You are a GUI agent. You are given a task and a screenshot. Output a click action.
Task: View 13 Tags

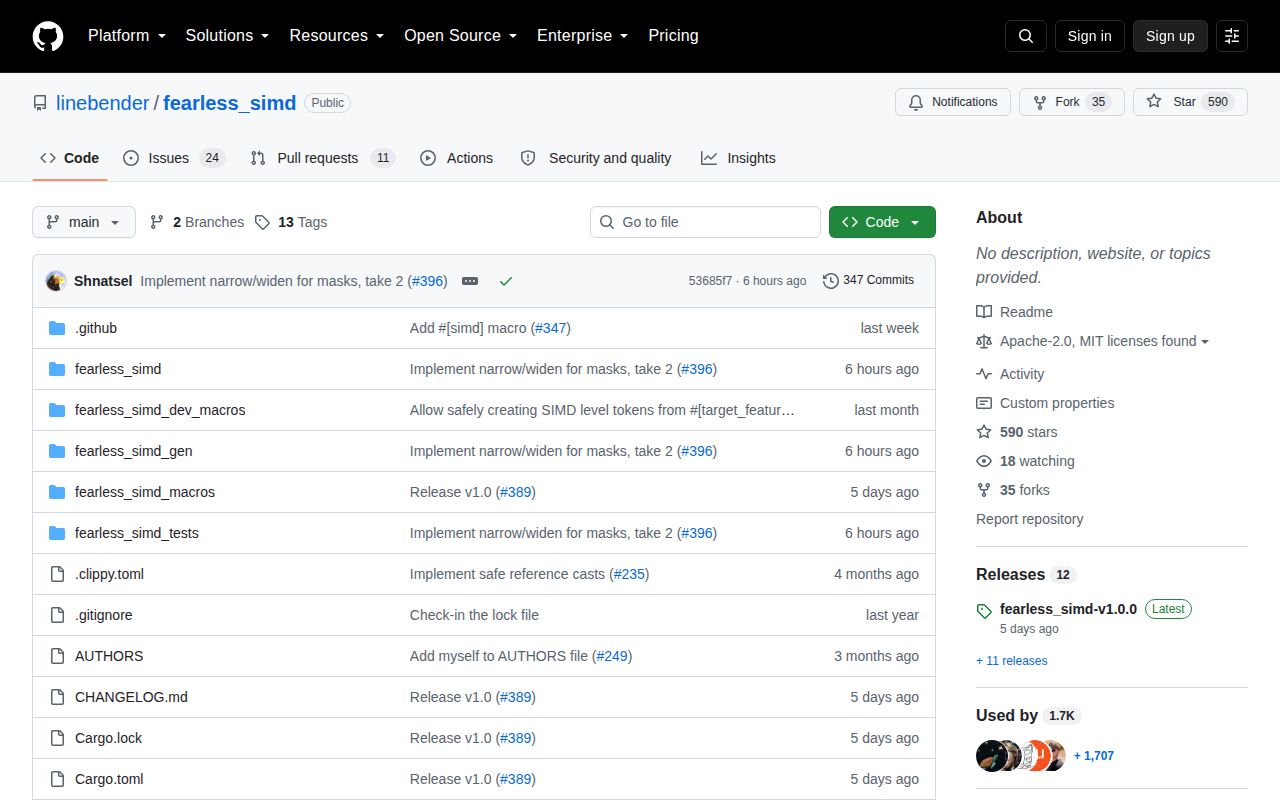tap(290, 222)
